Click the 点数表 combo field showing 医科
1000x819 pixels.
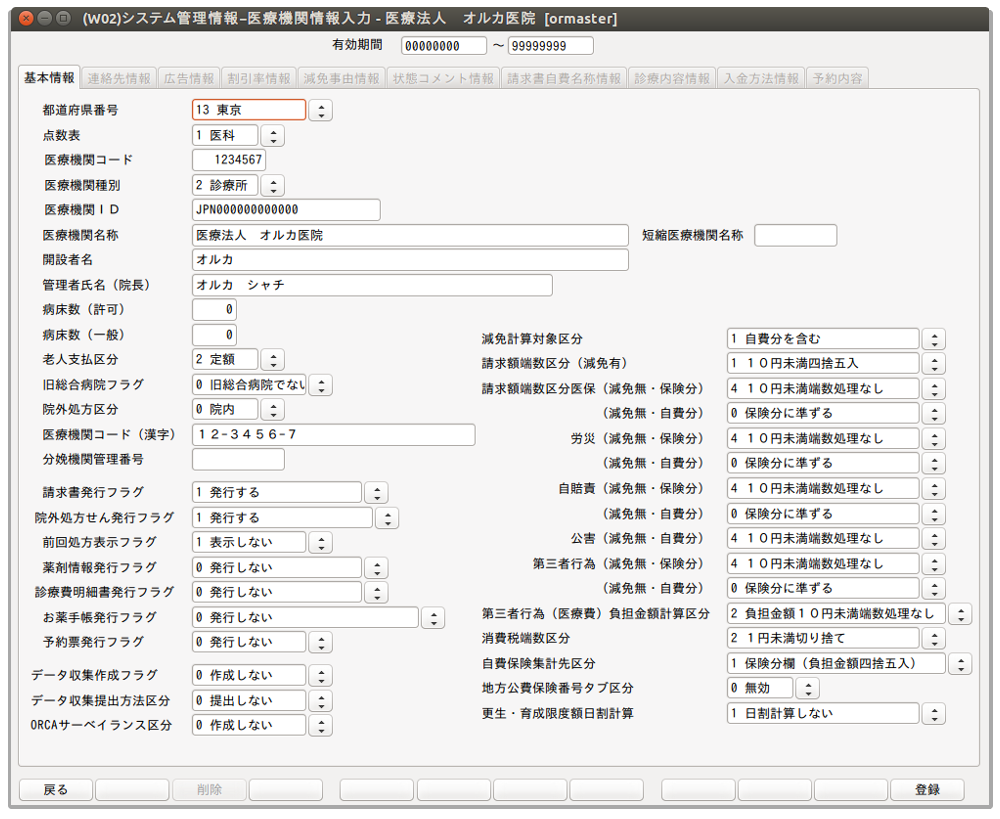click(x=225, y=135)
